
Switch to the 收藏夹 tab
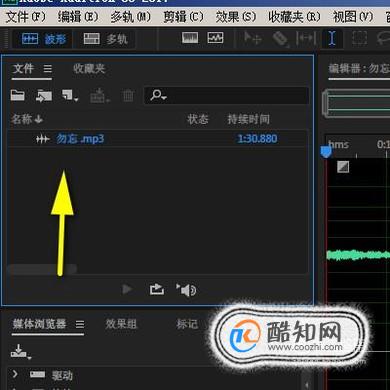coord(89,69)
